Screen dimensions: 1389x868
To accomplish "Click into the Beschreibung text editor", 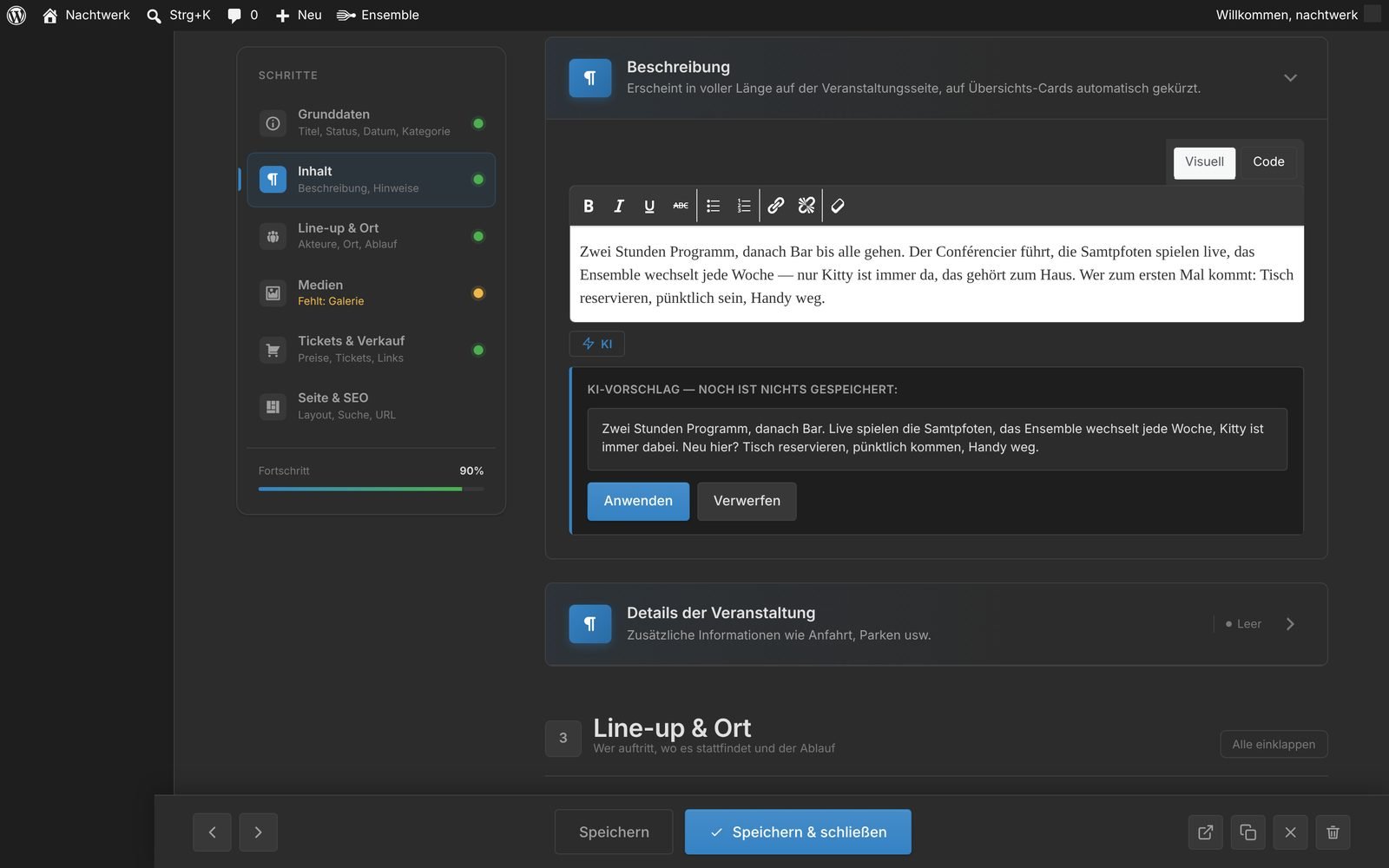I will [937, 274].
